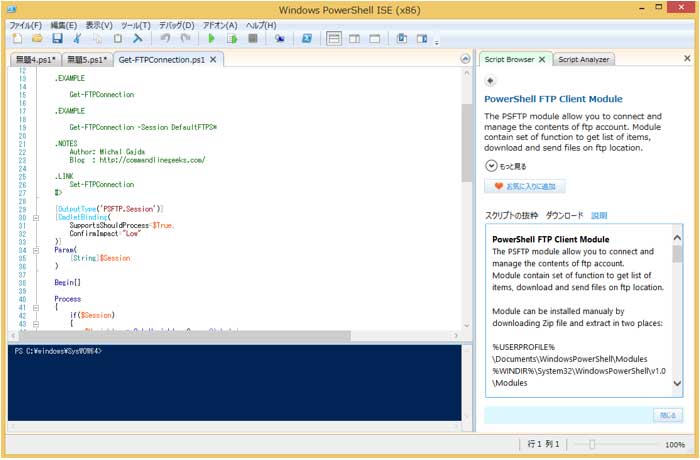700x460 pixels.
Task: Collapse the Param block fold on line 34
Action: coord(36,251)
